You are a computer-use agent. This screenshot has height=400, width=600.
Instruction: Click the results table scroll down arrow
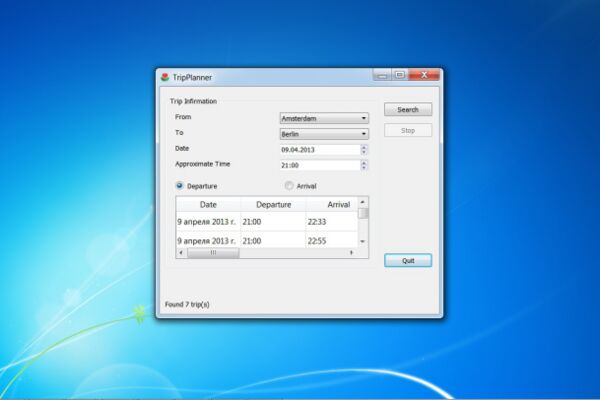tap(363, 242)
